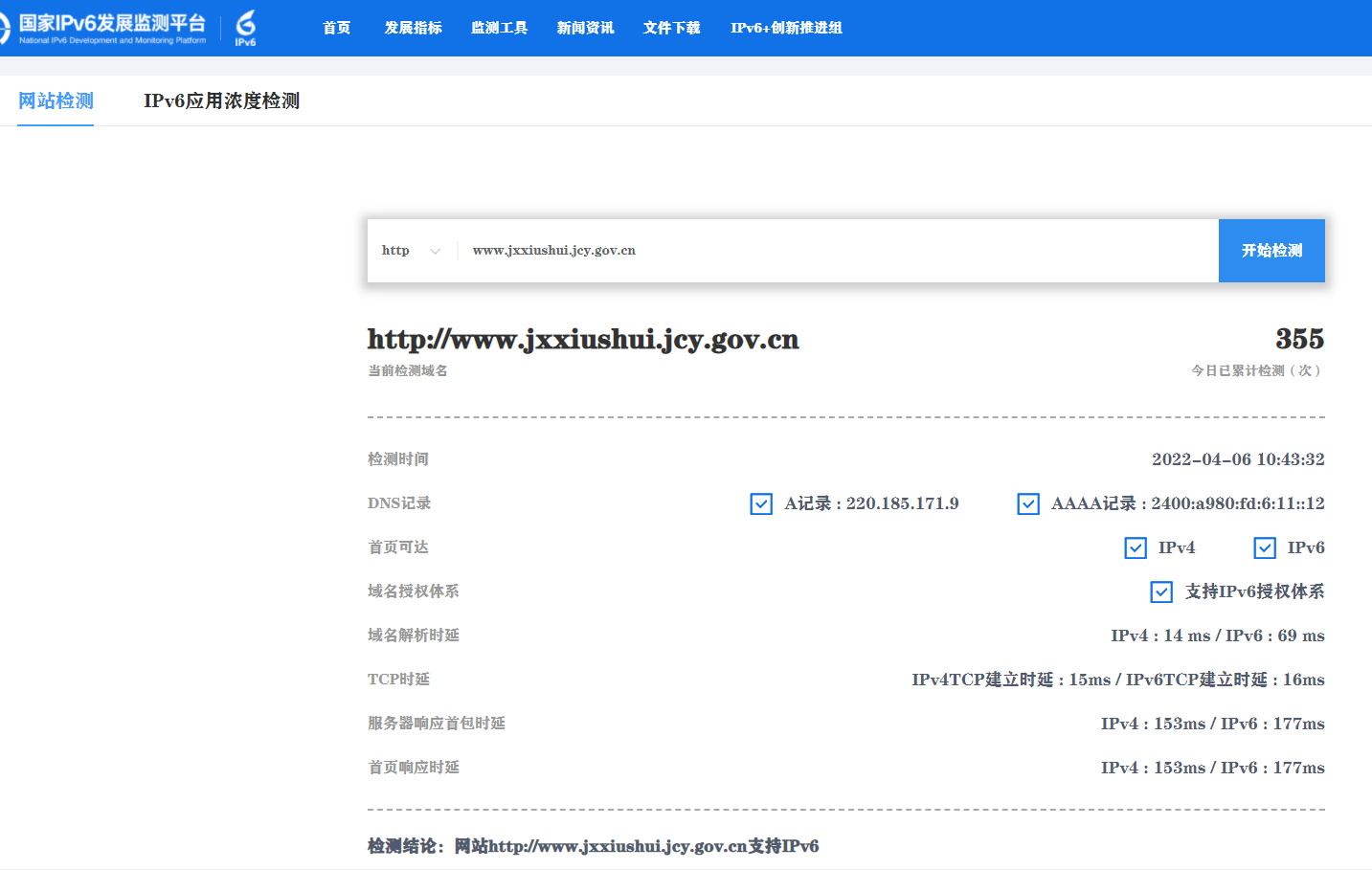The height and width of the screenshot is (870, 1372).
Task: Click the 检测时间 label
Action: 398,459
